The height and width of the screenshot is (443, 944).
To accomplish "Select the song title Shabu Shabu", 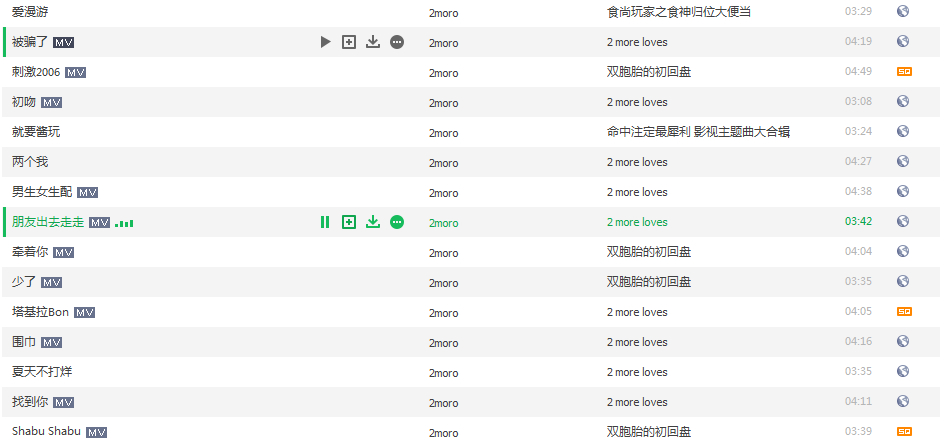I will [46, 432].
